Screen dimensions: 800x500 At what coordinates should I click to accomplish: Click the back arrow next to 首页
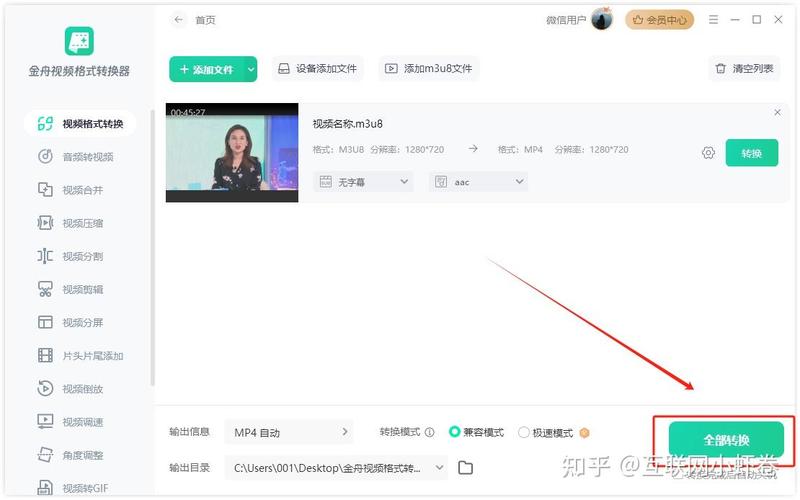[179, 20]
